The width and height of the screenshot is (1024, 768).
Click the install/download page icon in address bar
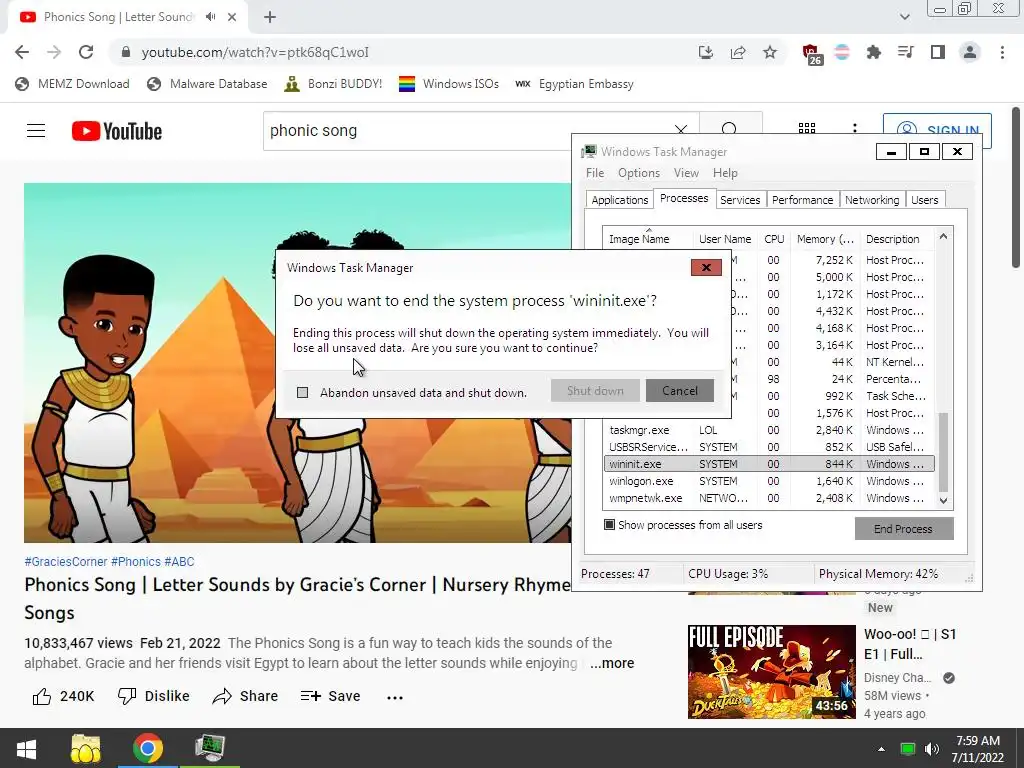coord(705,52)
